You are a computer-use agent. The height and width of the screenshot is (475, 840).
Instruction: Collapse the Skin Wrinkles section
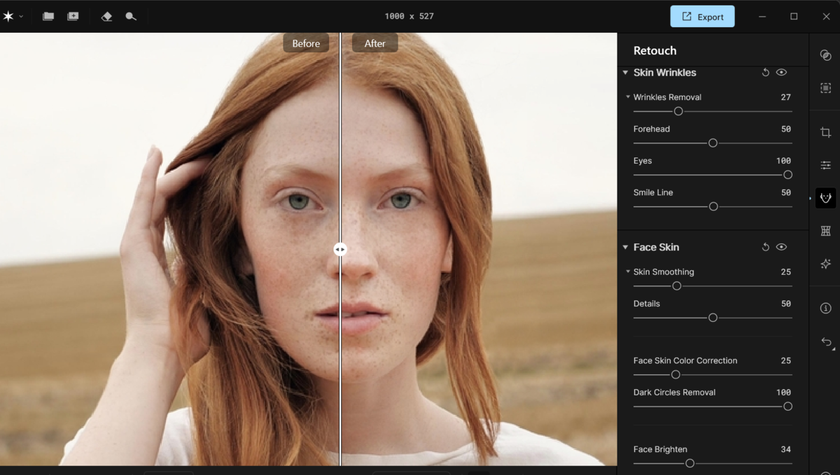(x=625, y=72)
